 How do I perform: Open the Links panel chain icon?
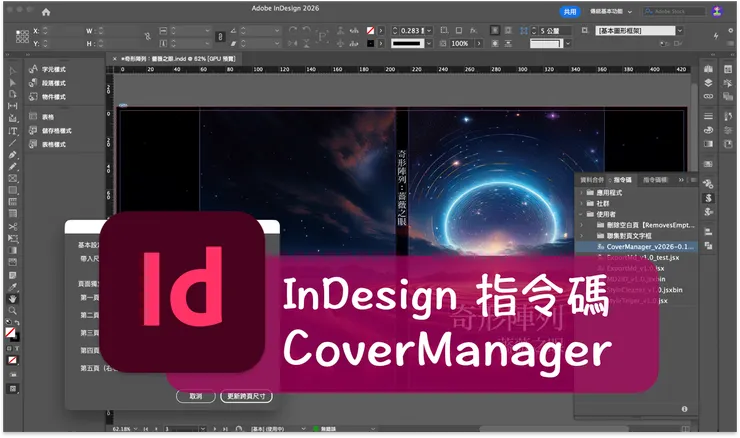pyautogui.click(x=708, y=96)
